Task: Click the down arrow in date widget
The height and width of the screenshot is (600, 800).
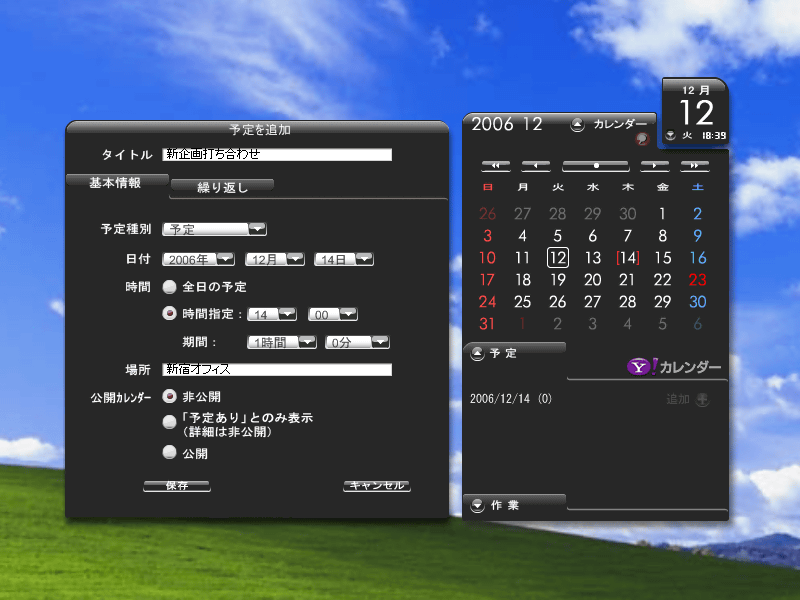Action: (670, 135)
